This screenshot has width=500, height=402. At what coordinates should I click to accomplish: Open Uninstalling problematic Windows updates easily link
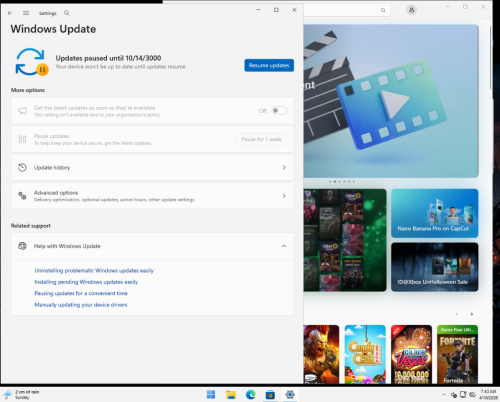tap(94, 270)
